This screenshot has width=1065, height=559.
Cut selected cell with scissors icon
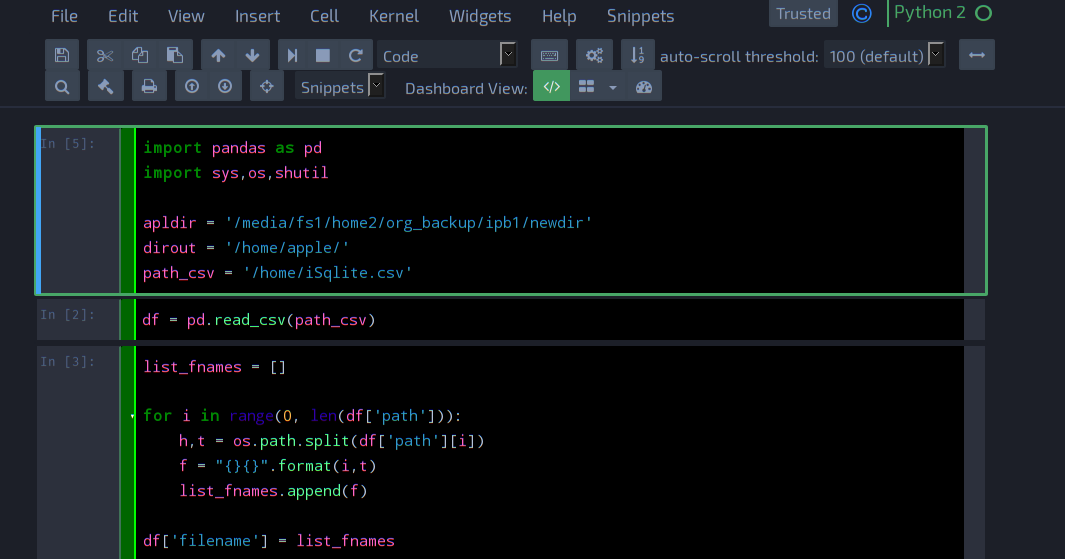pyautogui.click(x=105, y=55)
